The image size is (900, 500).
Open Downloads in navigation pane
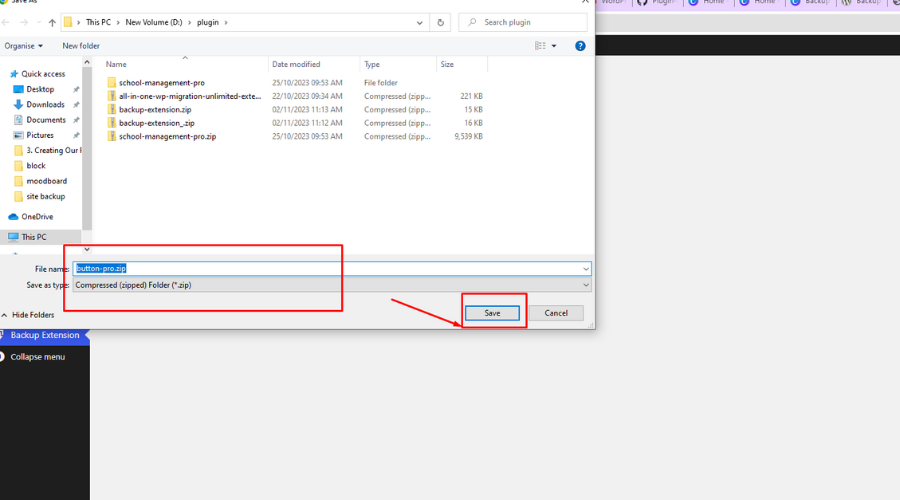coord(45,104)
